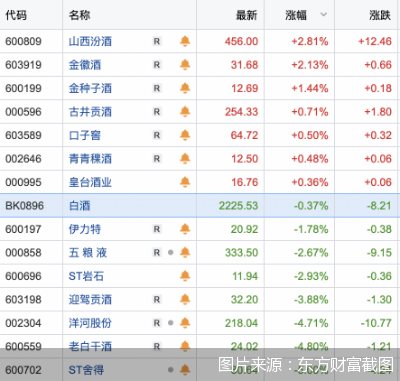This screenshot has width=400, height=381.
Task: Sort by the 涨跌 column header
Action: tap(380, 15)
